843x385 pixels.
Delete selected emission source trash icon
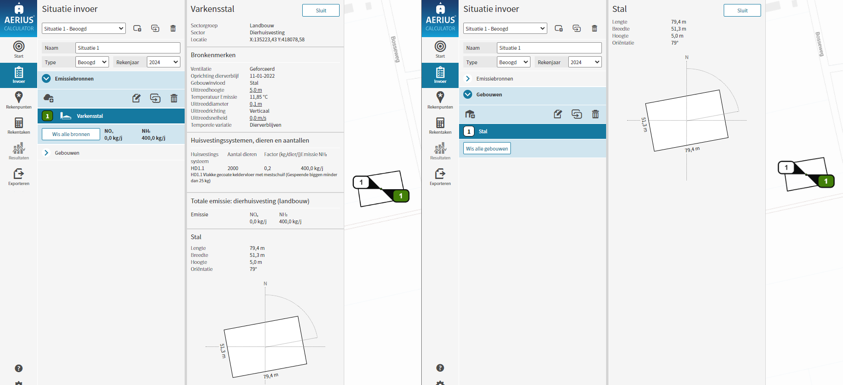click(x=174, y=98)
